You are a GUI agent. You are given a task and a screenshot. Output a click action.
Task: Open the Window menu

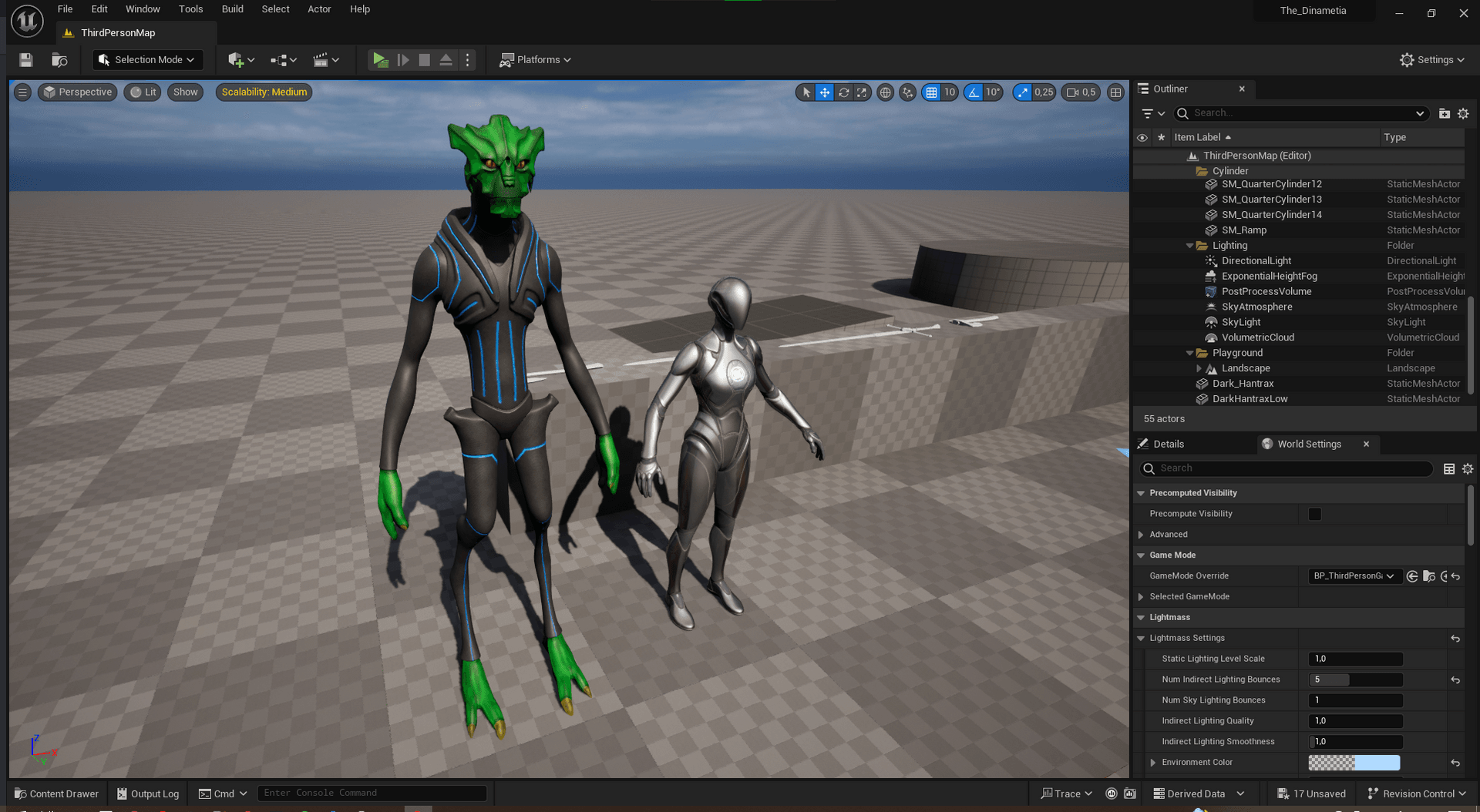(x=143, y=9)
